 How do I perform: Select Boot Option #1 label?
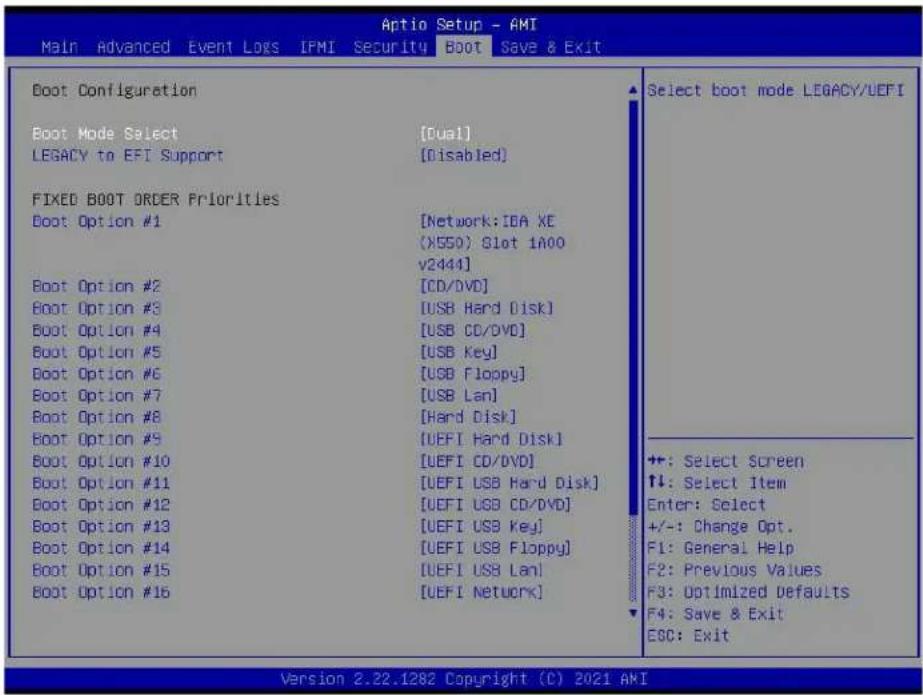coord(96,221)
